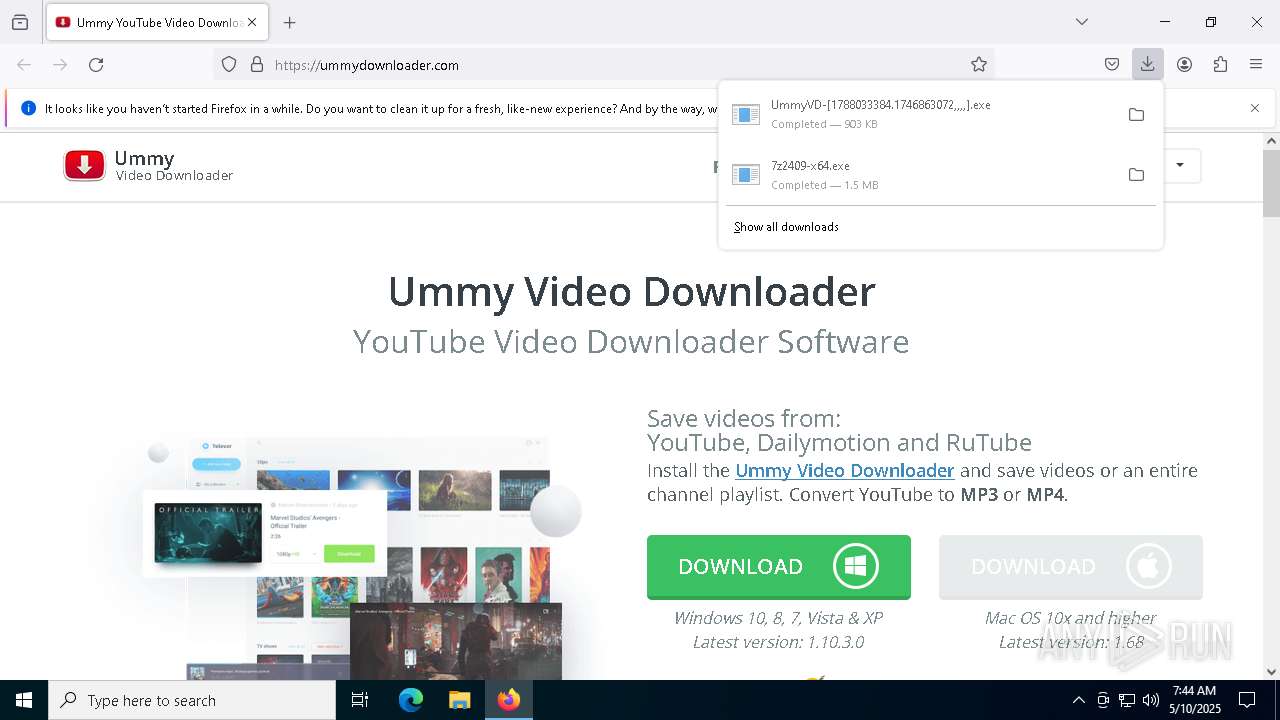Open network status tray icon
Viewport: 1280px width, 720px height.
coord(1127,700)
